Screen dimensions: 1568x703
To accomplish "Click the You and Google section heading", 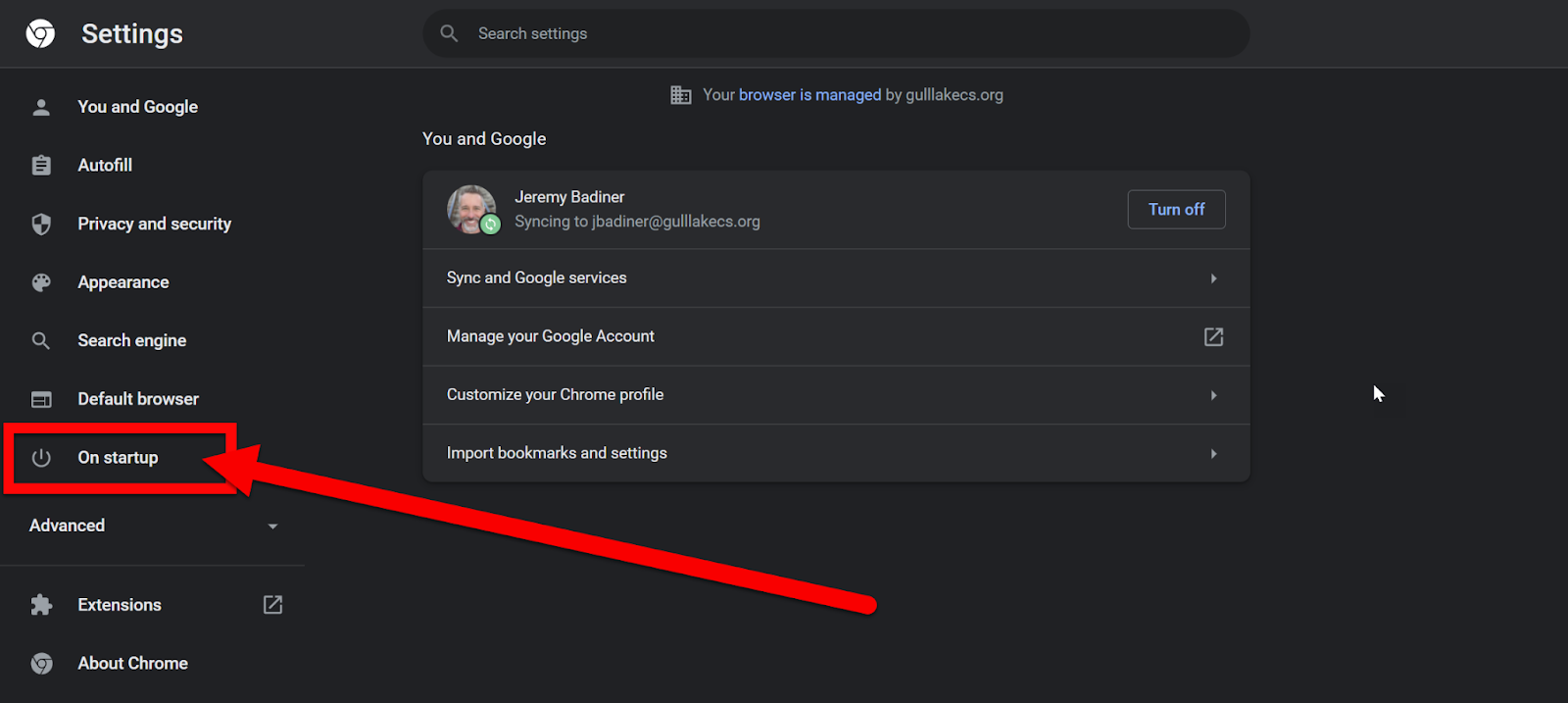I will 484,139.
